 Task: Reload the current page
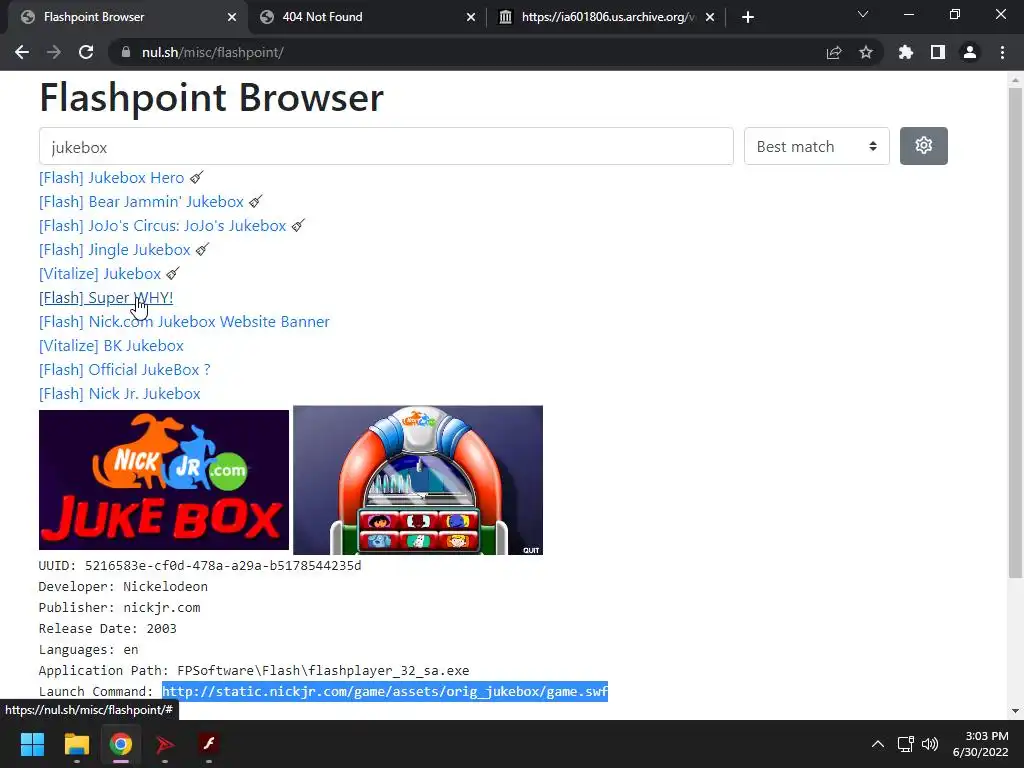86,52
